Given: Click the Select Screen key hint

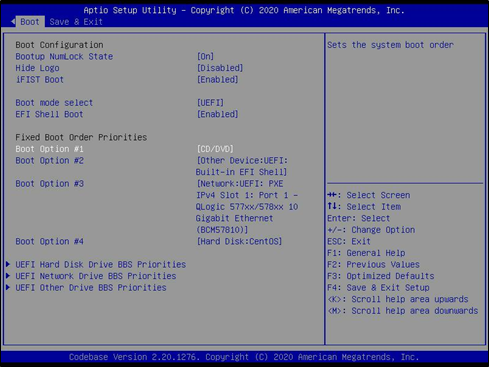Looking at the screenshot, I should coord(369,195).
